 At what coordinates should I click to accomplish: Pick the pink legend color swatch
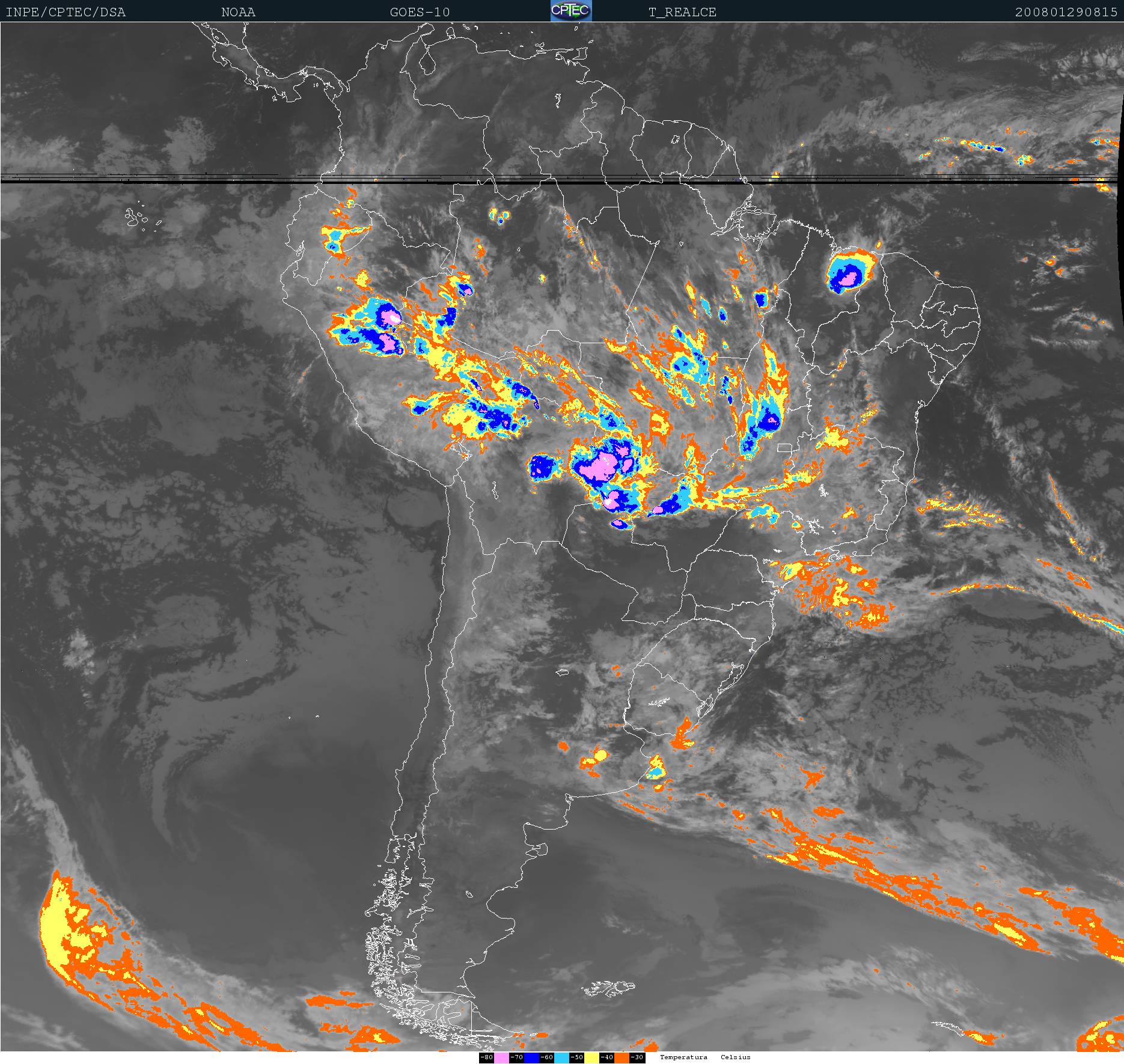pyautogui.click(x=501, y=1057)
